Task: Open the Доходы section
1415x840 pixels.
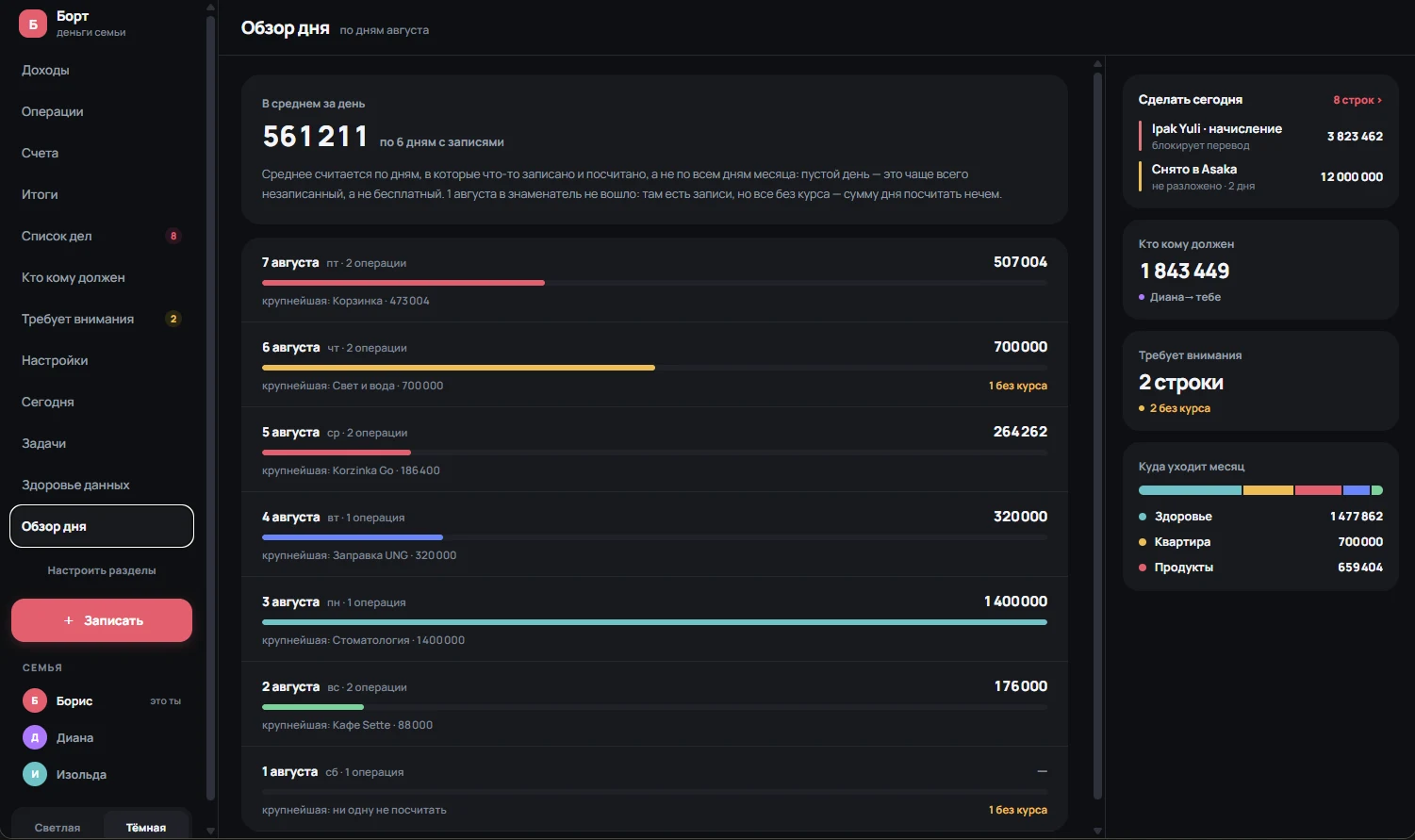Action: click(x=101, y=70)
